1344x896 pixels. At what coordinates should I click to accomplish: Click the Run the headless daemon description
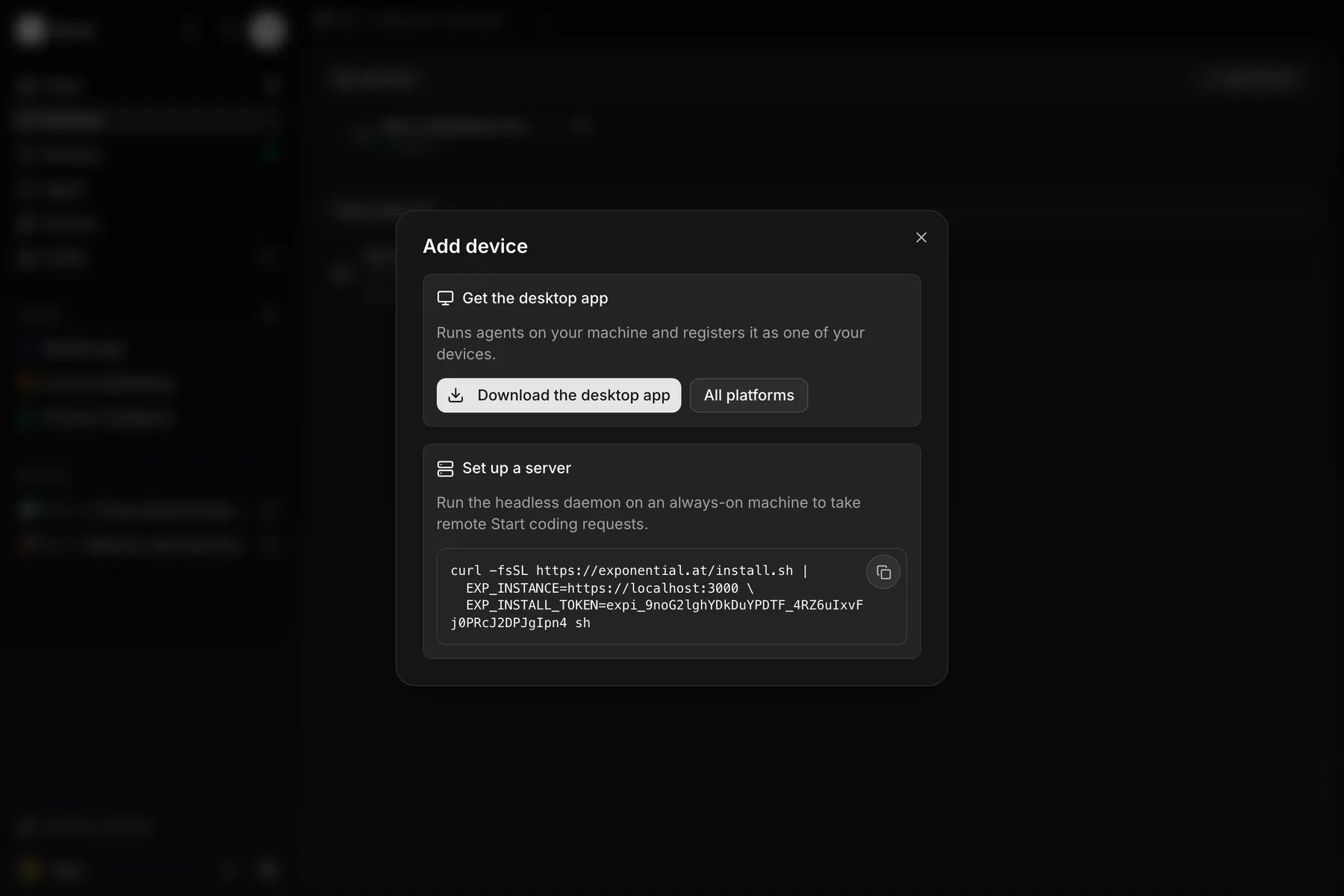(x=649, y=514)
